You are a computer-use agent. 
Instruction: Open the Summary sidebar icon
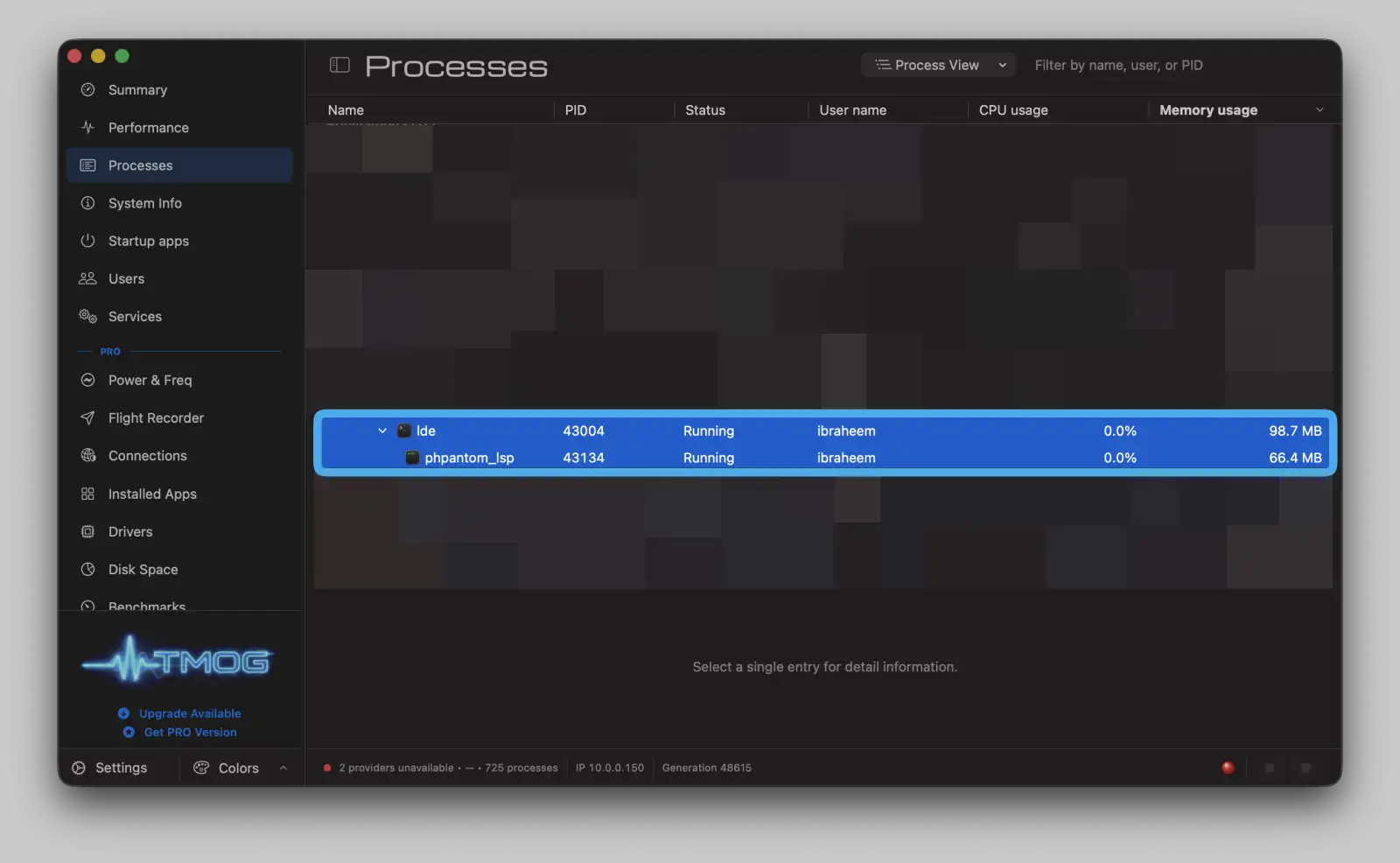87,89
